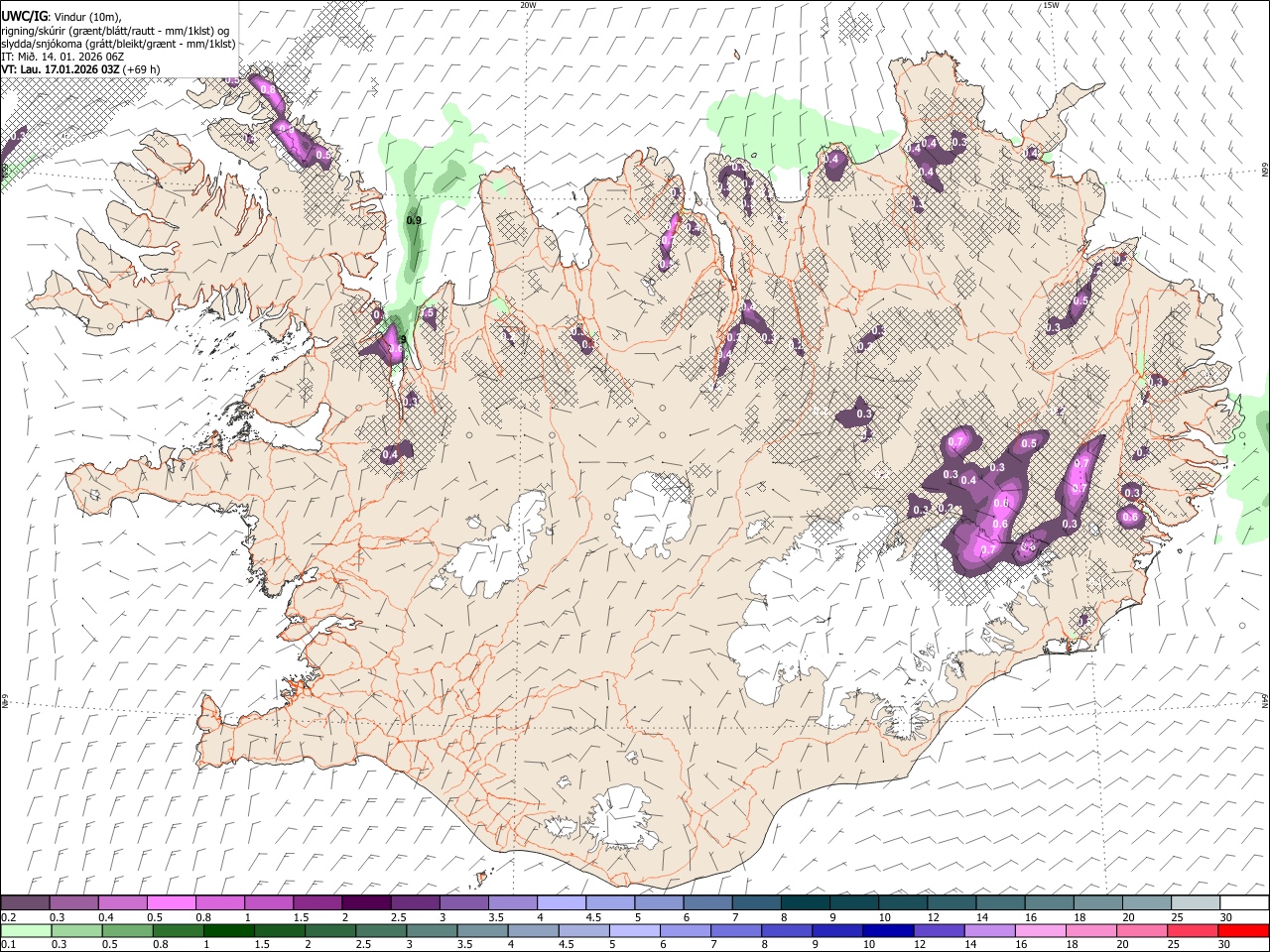Click the valid time 'VT: Lau. 17.01.2026 03Z'
1270x952 pixels.
pyautogui.click(x=61, y=69)
